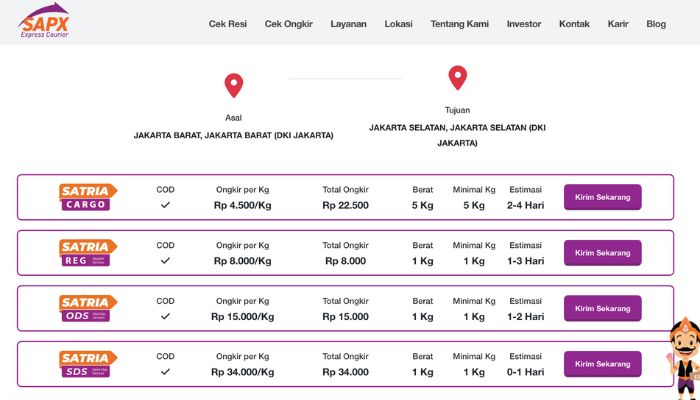Screen dimensions: 700x400
Task: Click the Satria Cargo service logo
Action: pos(88,197)
